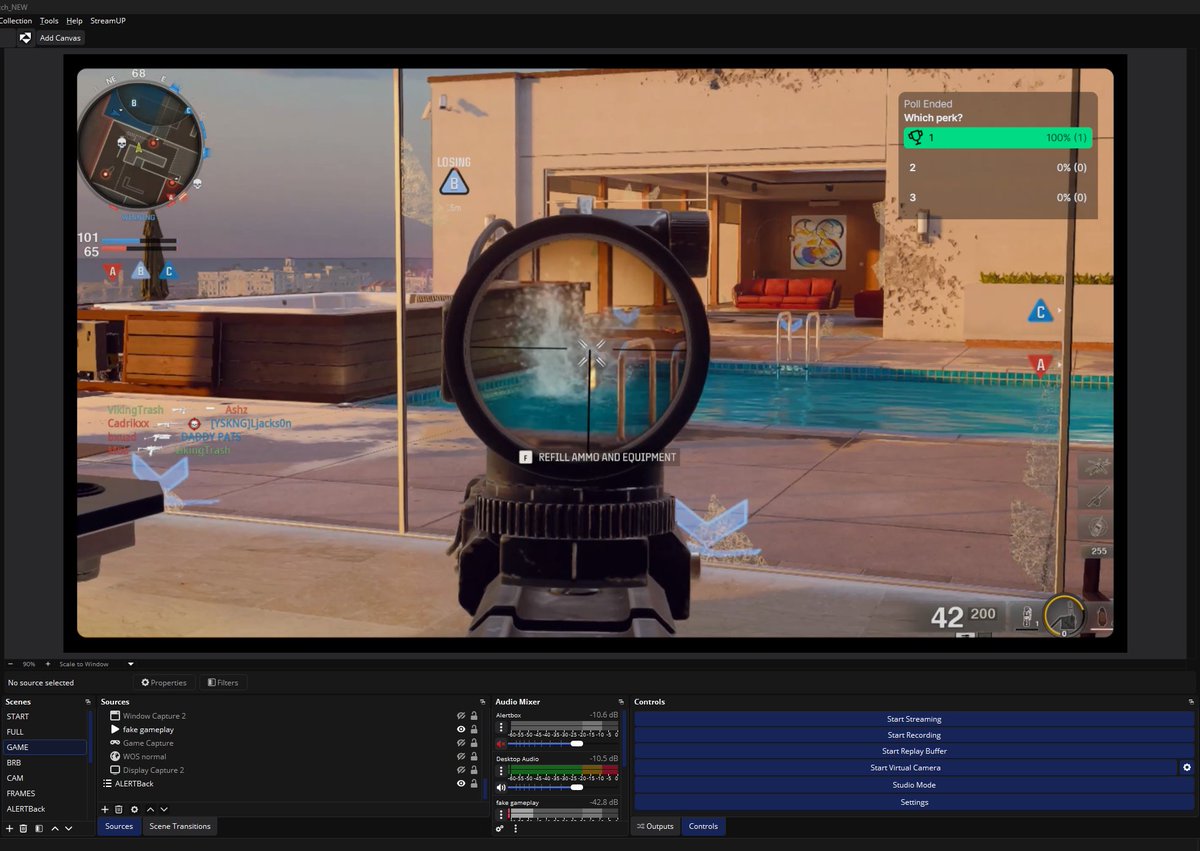The width and height of the screenshot is (1200, 851).
Task: Add a new source with plus icon
Action: tap(105, 809)
